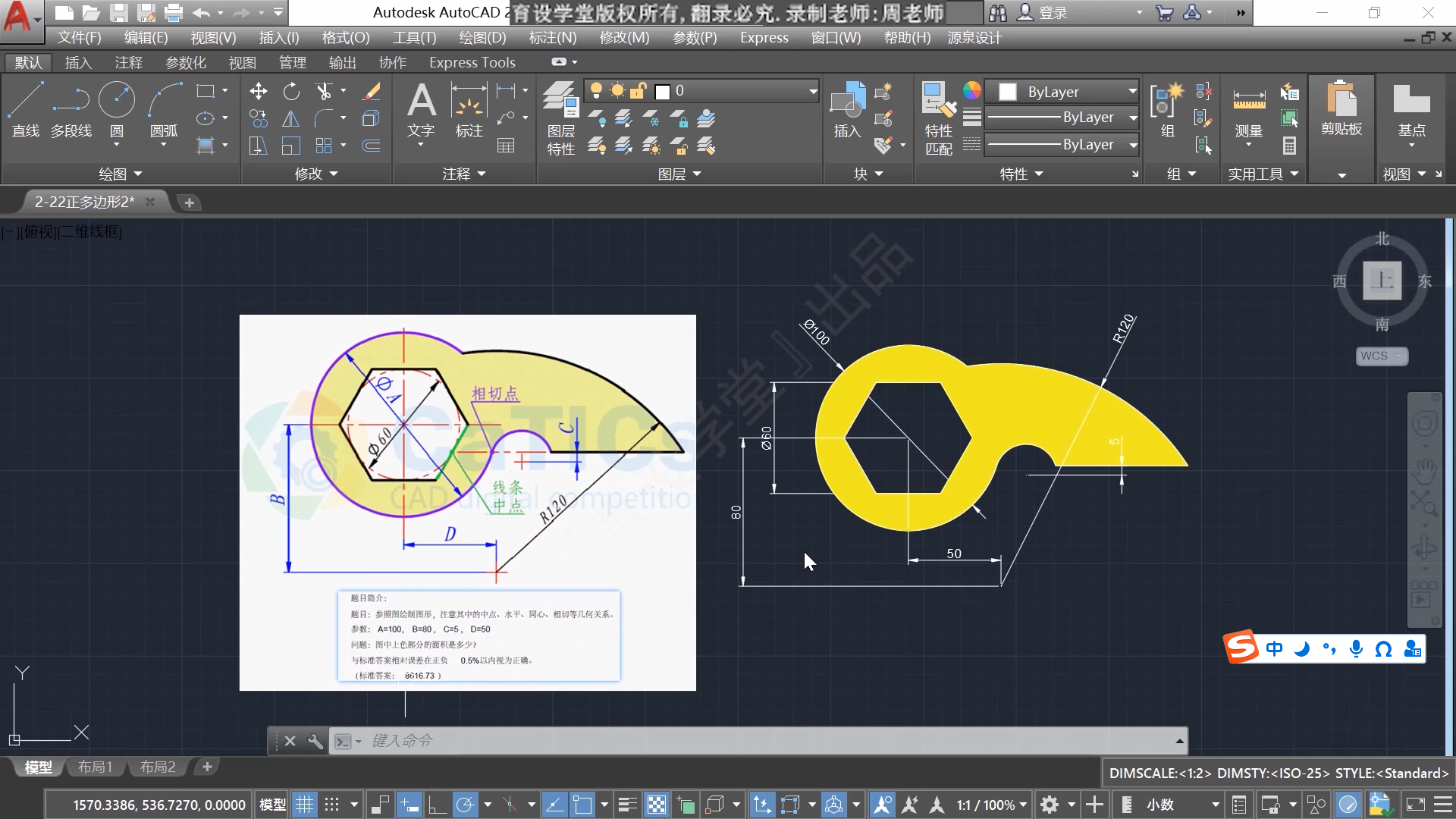
Task: Toggle ortho mode in status bar
Action: (438, 805)
